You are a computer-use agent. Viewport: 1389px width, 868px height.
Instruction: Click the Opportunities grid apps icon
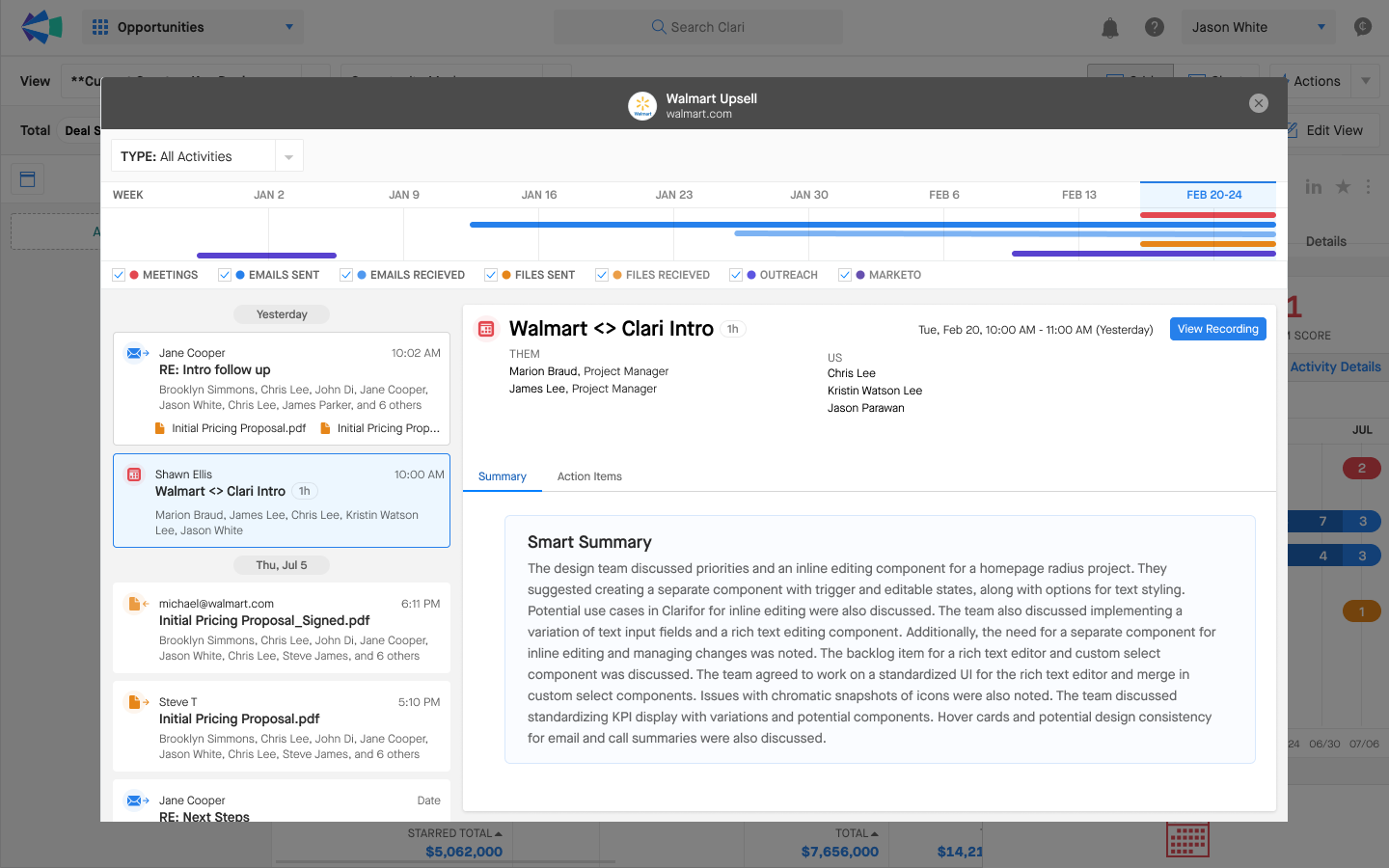100,27
